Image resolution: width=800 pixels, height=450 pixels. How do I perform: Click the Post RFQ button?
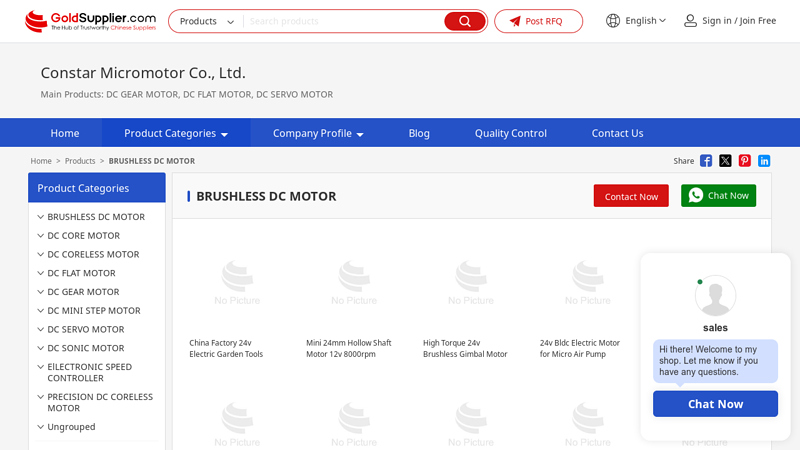[538, 21]
